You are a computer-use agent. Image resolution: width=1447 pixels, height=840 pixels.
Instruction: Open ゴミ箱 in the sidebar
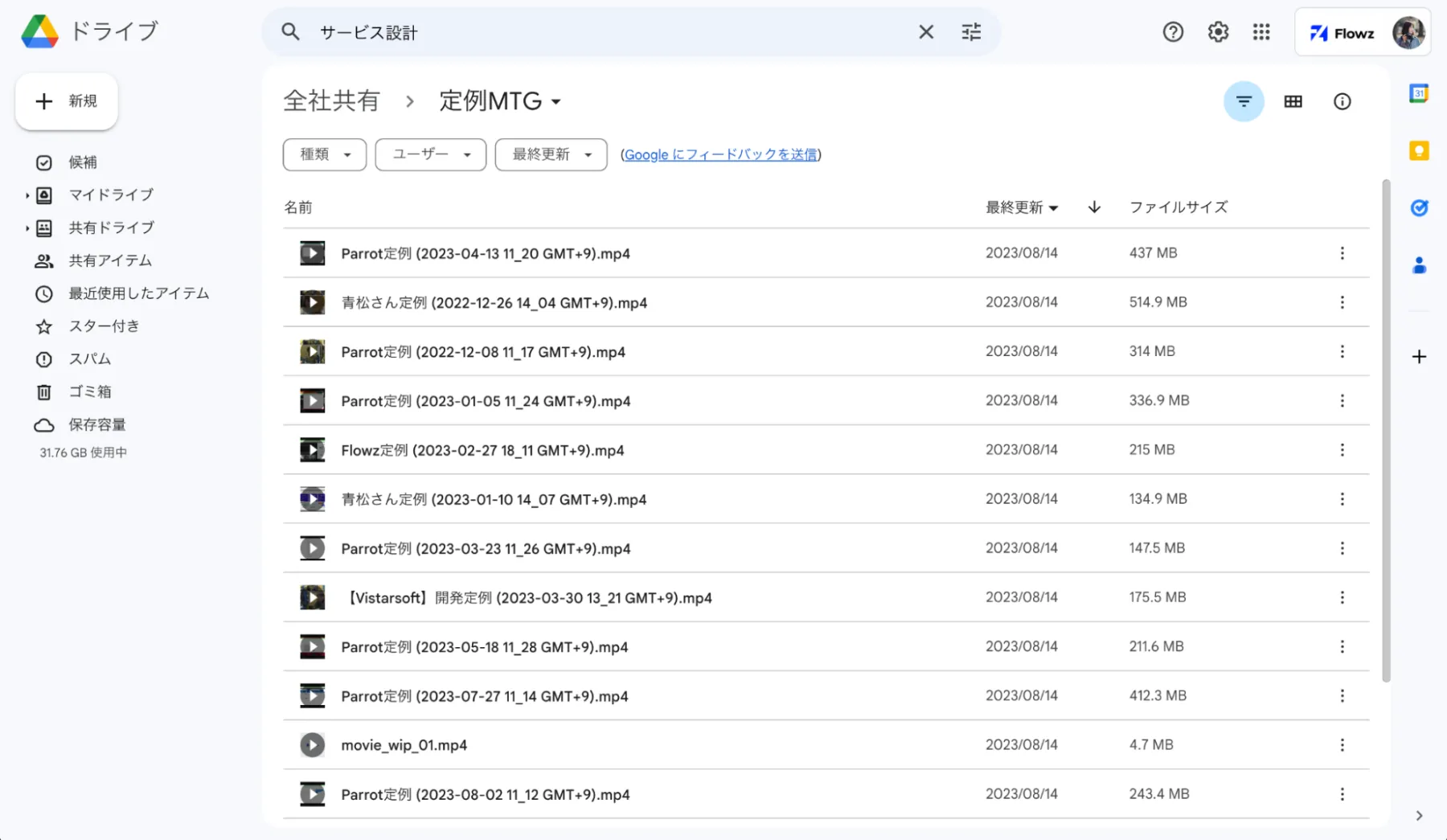coord(89,391)
